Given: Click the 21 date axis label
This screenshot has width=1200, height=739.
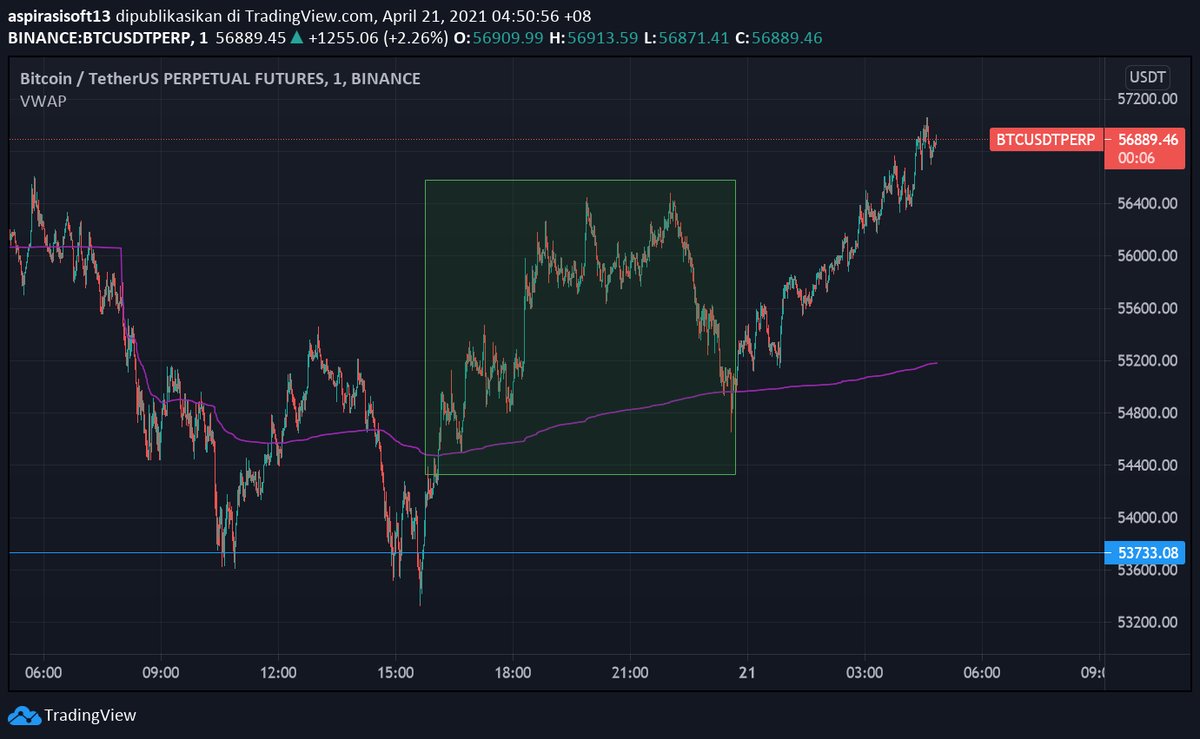Looking at the screenshot, I should (x=747, y=672).
